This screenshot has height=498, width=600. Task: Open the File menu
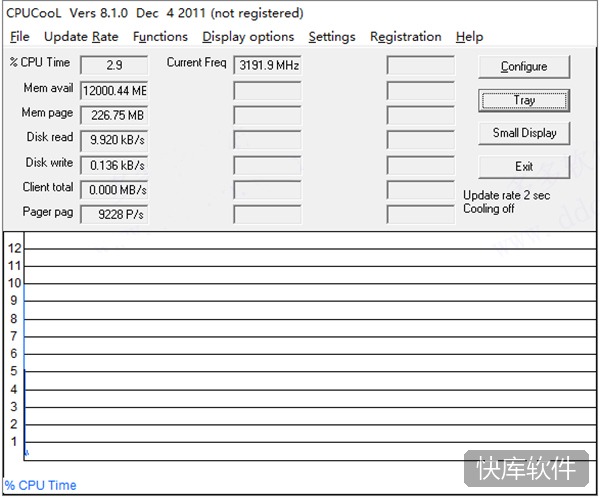pyautogui.click(x=20, y=37)
